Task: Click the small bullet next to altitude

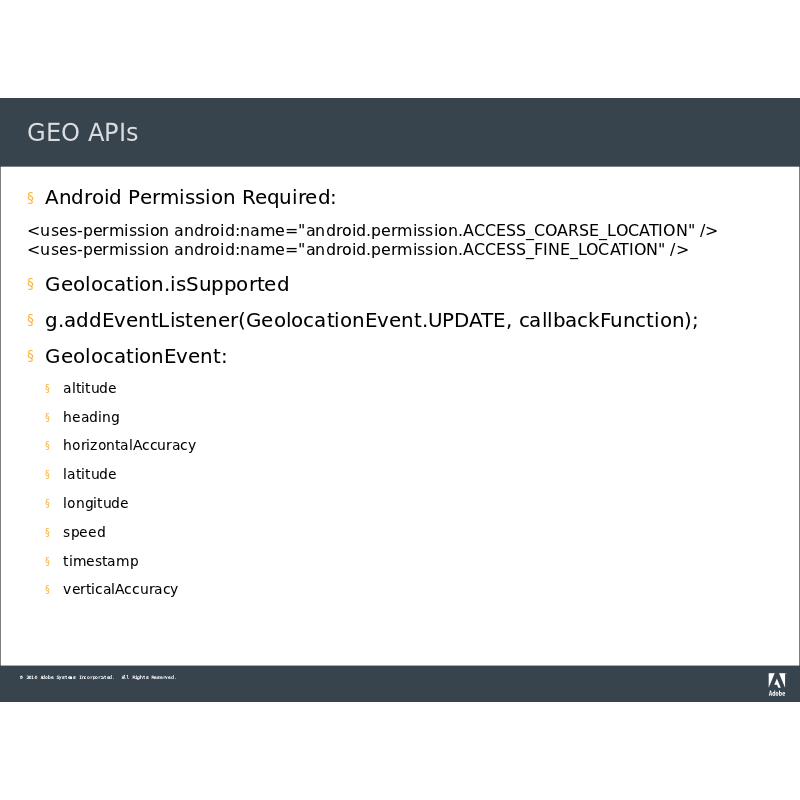Action: click(47, 389)
